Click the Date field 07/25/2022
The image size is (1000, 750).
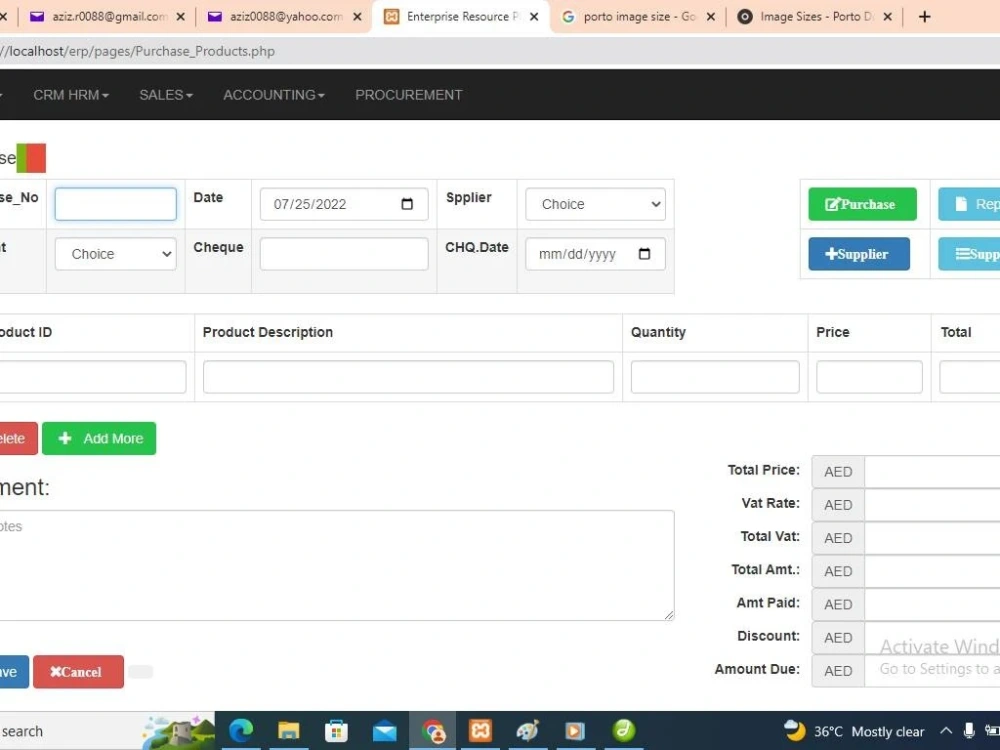coord(344,204)
